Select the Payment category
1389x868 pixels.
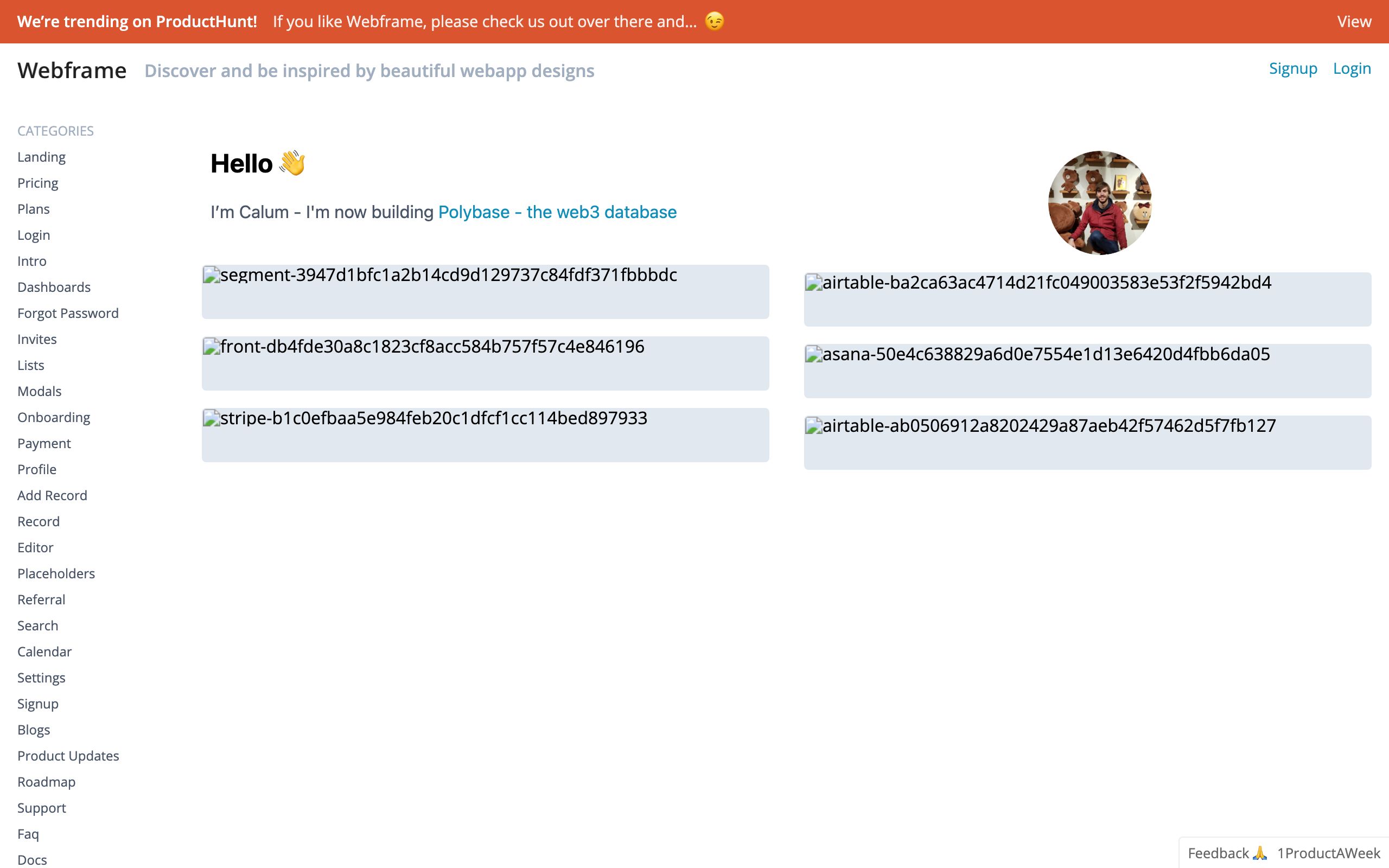pyautogui.click(x=44, y=443)
